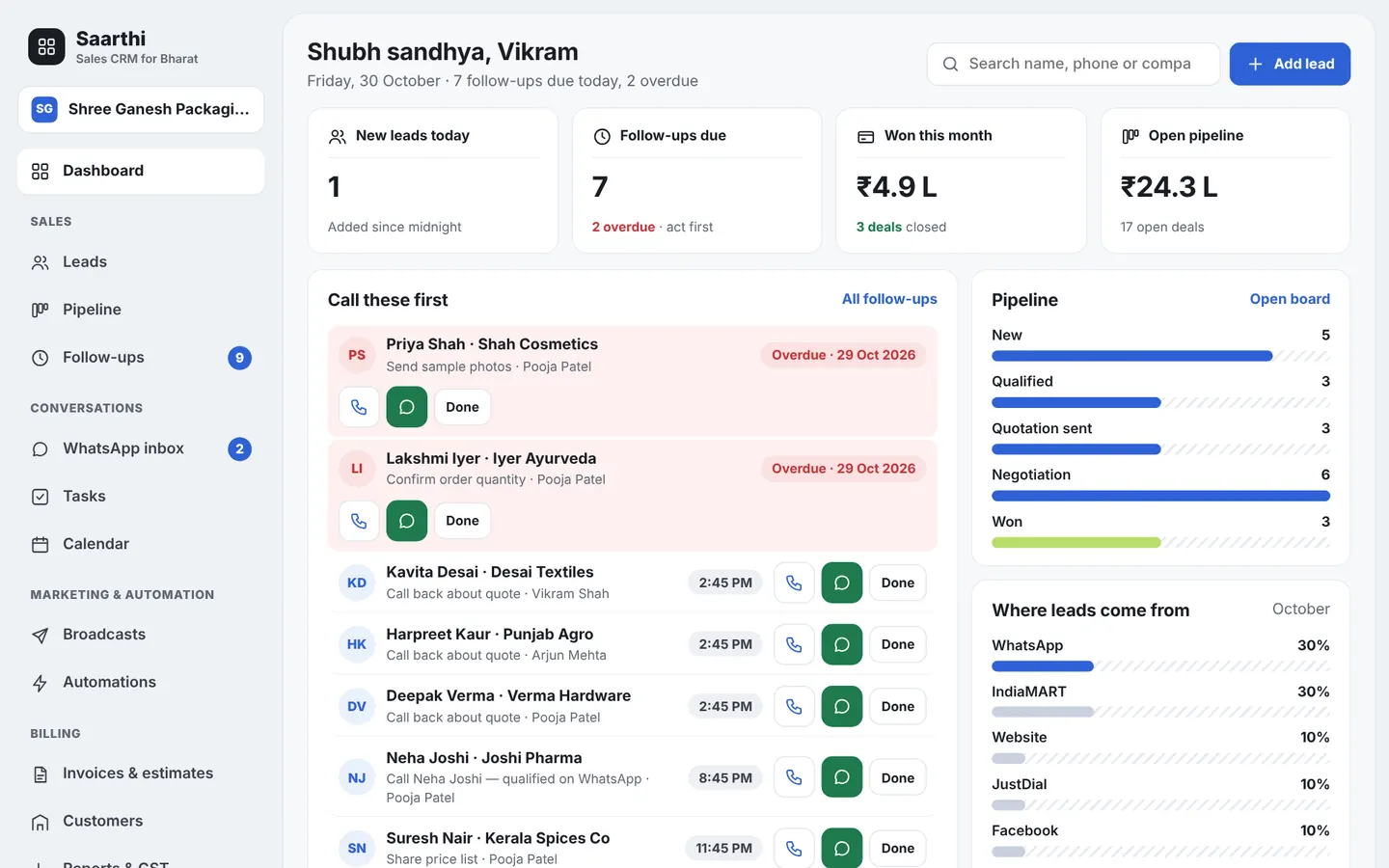1389x868 pixels.
Task: Call Lakshmi Iyer via phone icon
Action: (x=359, y=521)
